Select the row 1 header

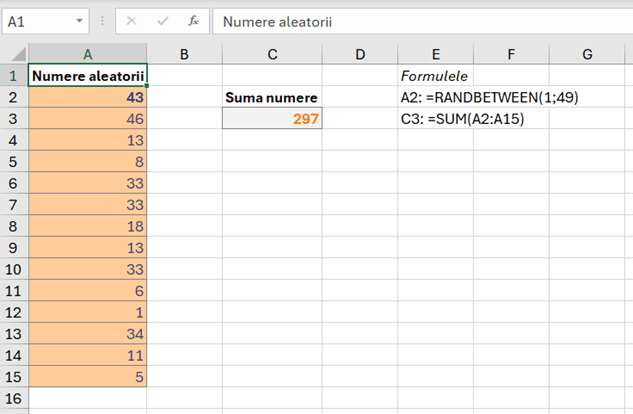click(x=14, y=75)
